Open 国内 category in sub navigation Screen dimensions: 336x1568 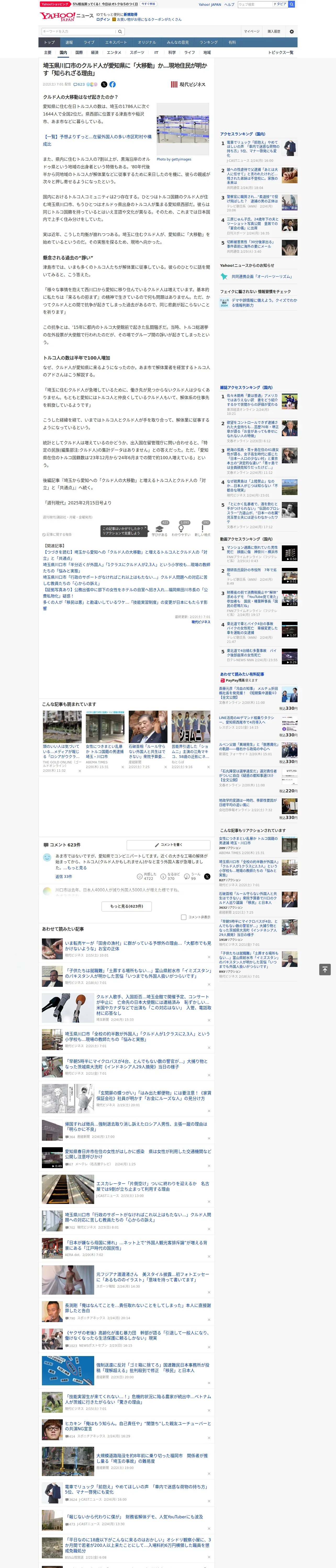(x=63, y=52)
